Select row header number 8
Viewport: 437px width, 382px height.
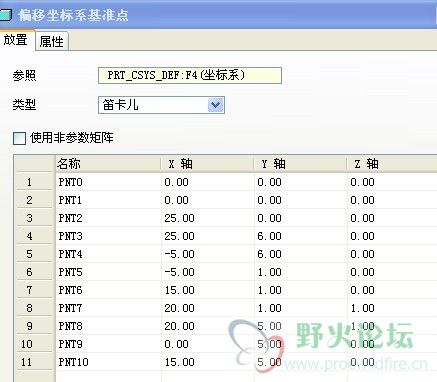coord(34,308)
